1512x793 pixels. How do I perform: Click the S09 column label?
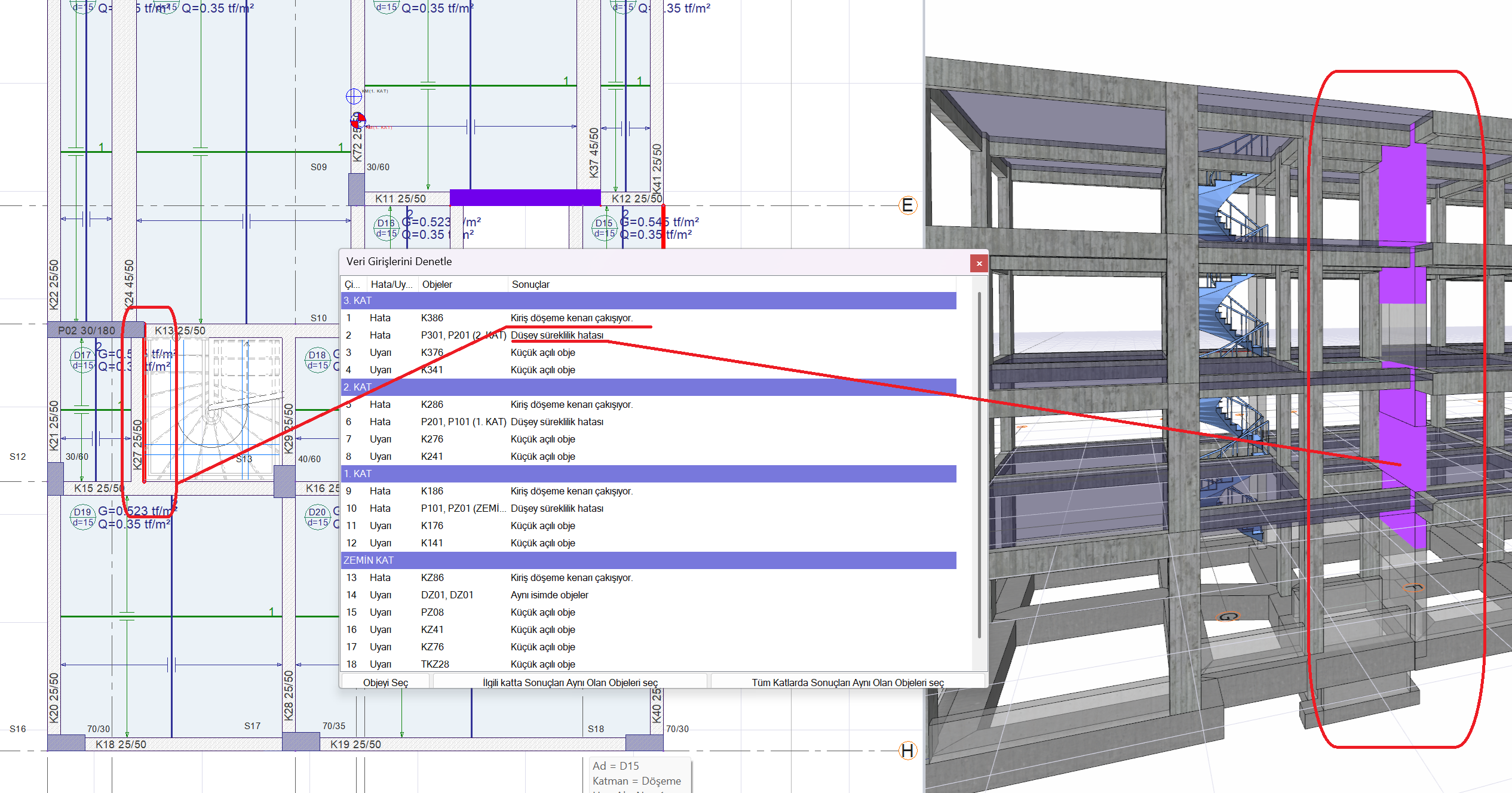(318, 167)
